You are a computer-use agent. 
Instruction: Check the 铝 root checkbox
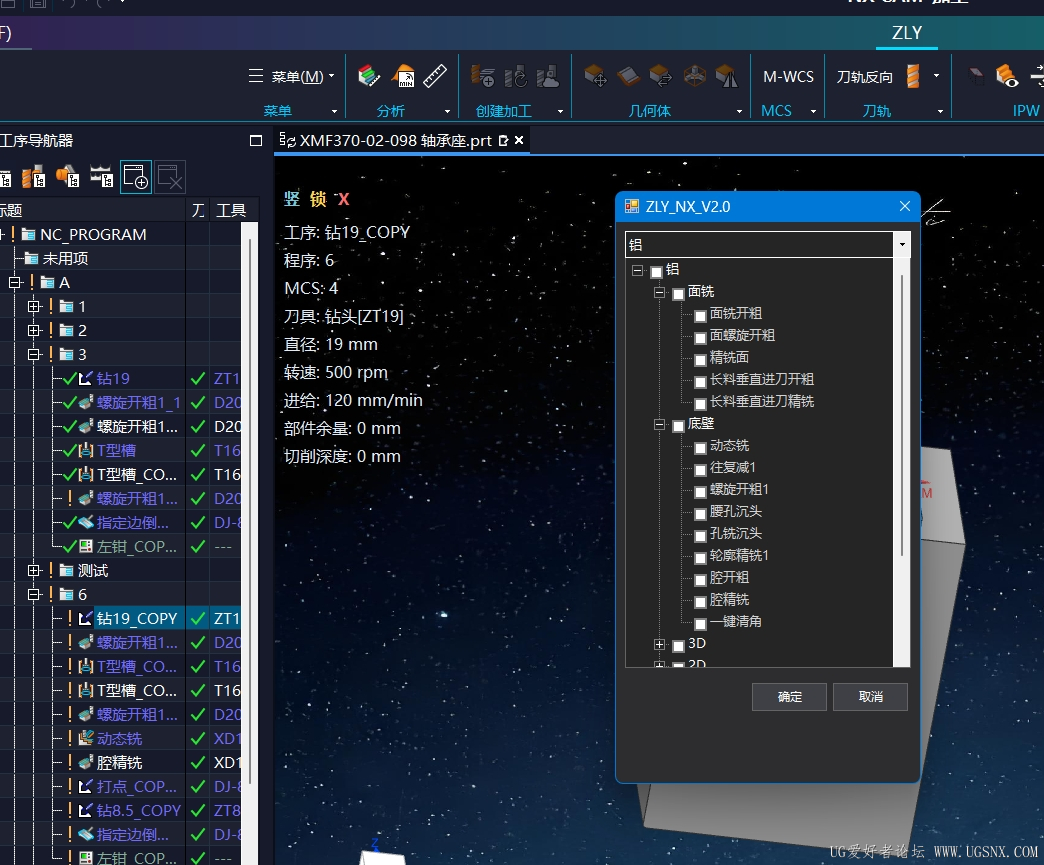(656, 271)
